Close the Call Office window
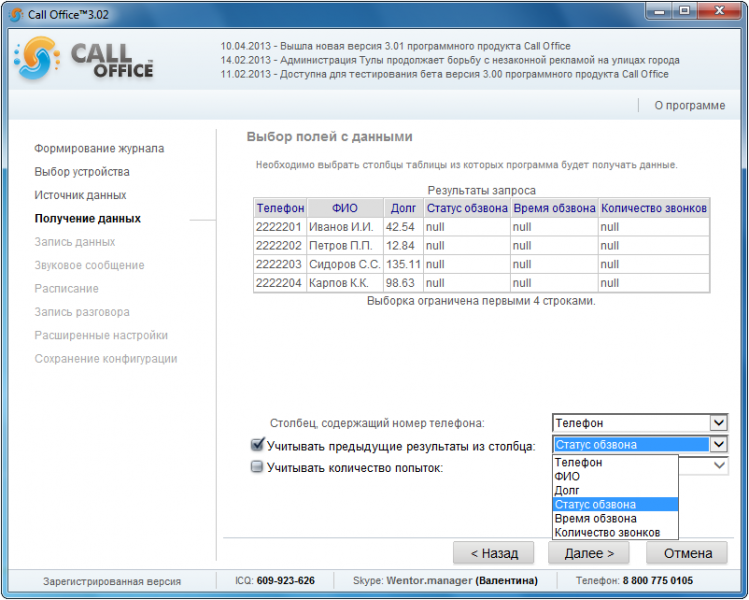 click(x=719, y=11)
